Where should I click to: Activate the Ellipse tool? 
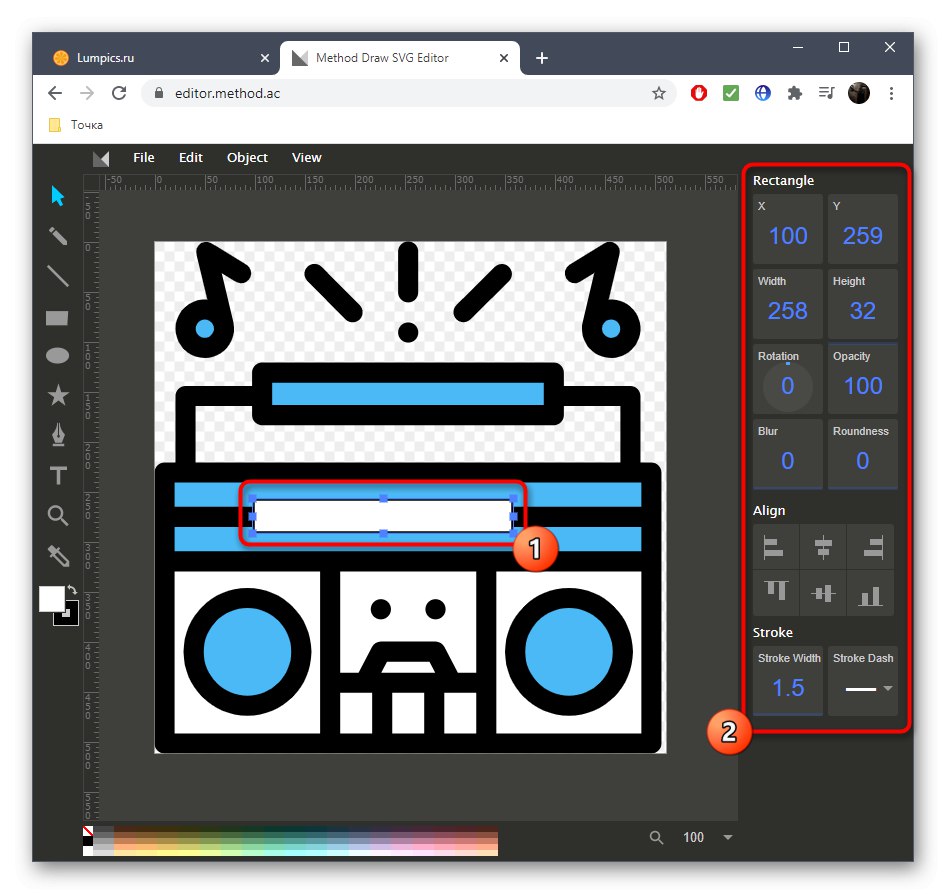pyautogui.click(x=58, y=356)
